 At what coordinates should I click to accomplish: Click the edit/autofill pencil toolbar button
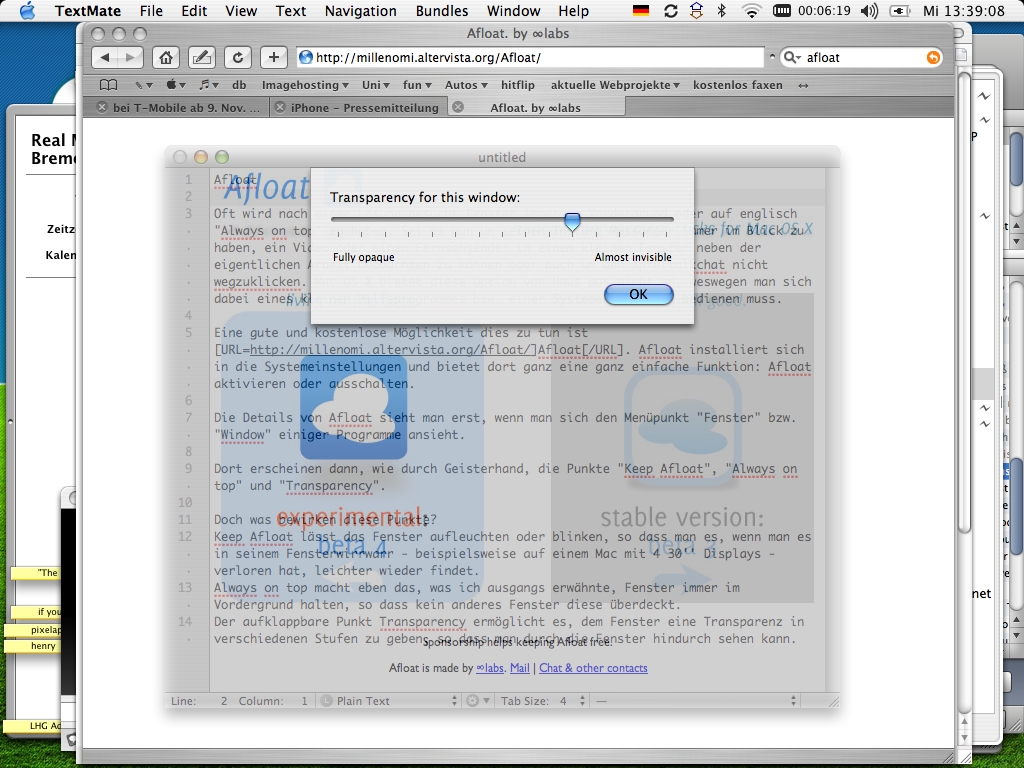202,57
